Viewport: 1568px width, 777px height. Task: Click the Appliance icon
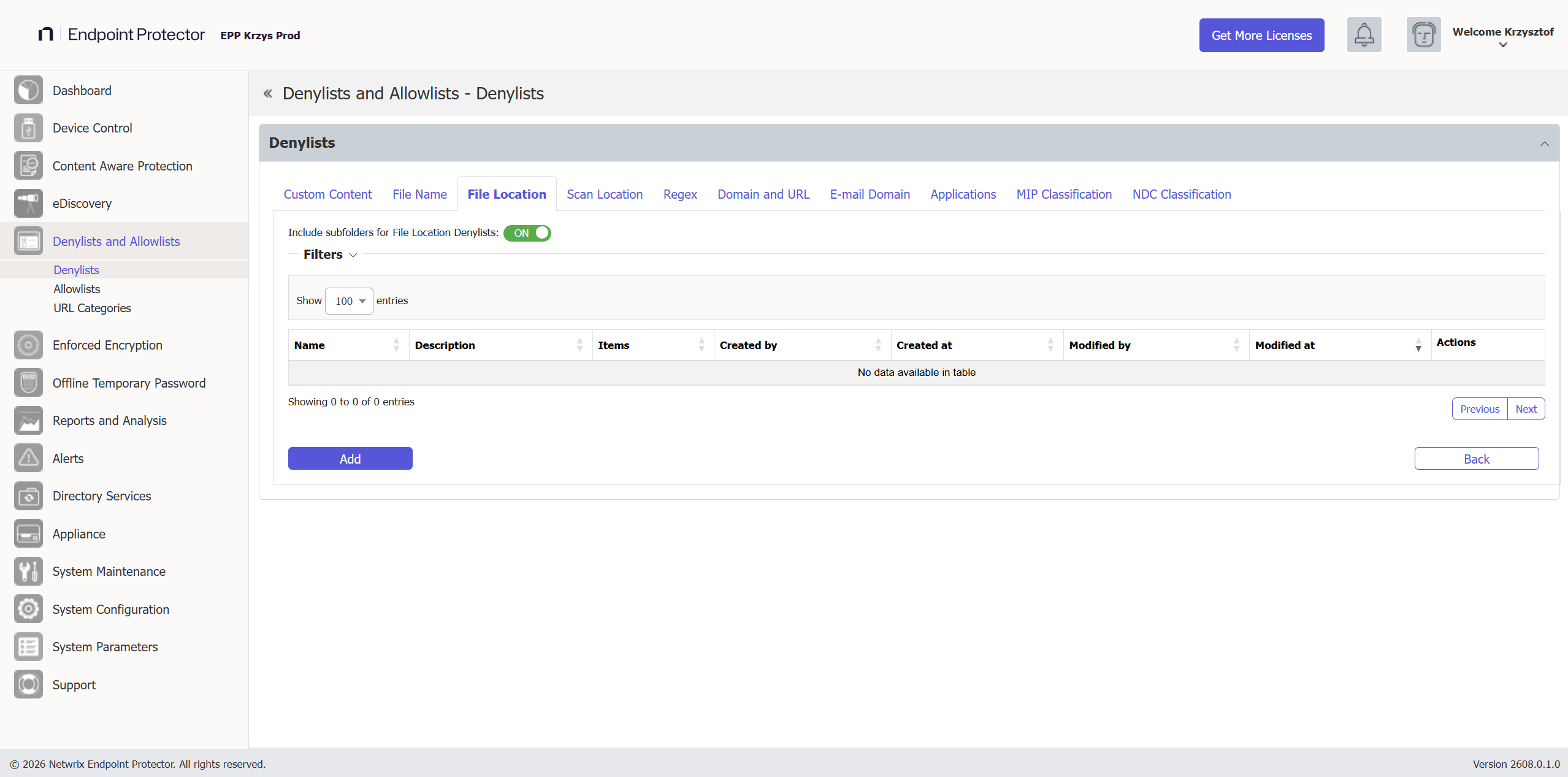pos(28,534)
